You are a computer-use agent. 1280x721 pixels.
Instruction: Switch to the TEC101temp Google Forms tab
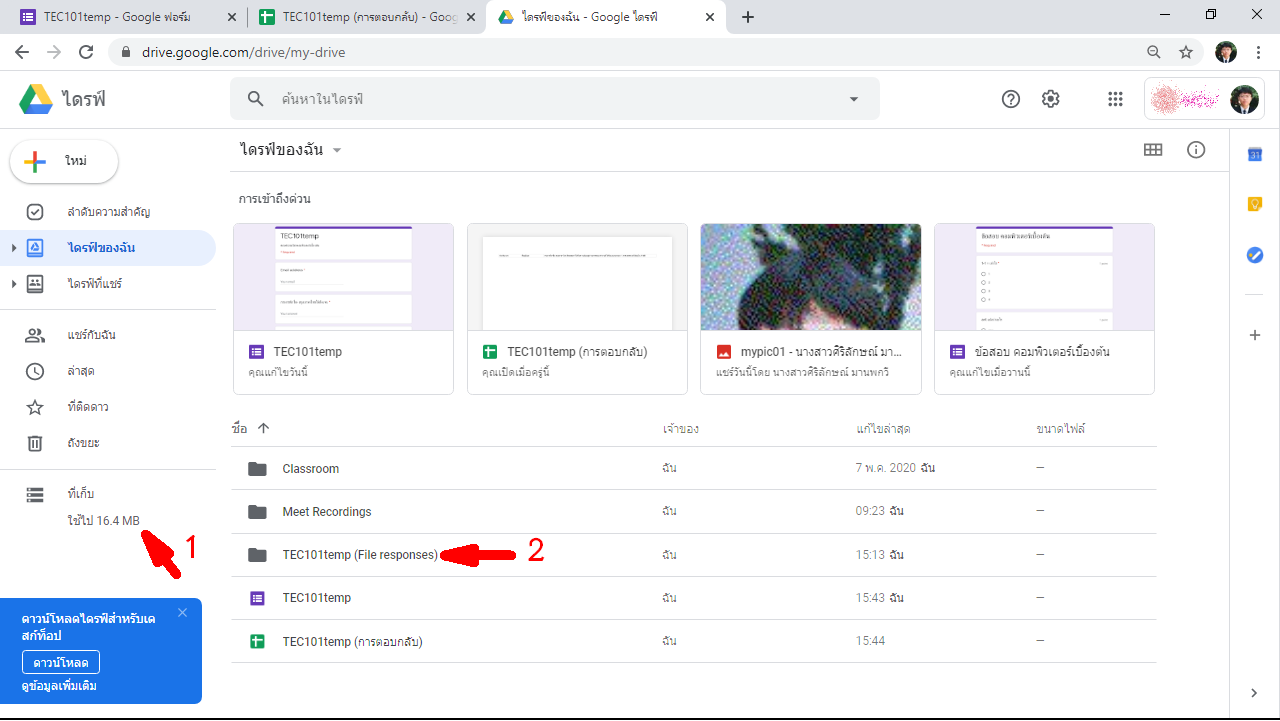(118, 17)
